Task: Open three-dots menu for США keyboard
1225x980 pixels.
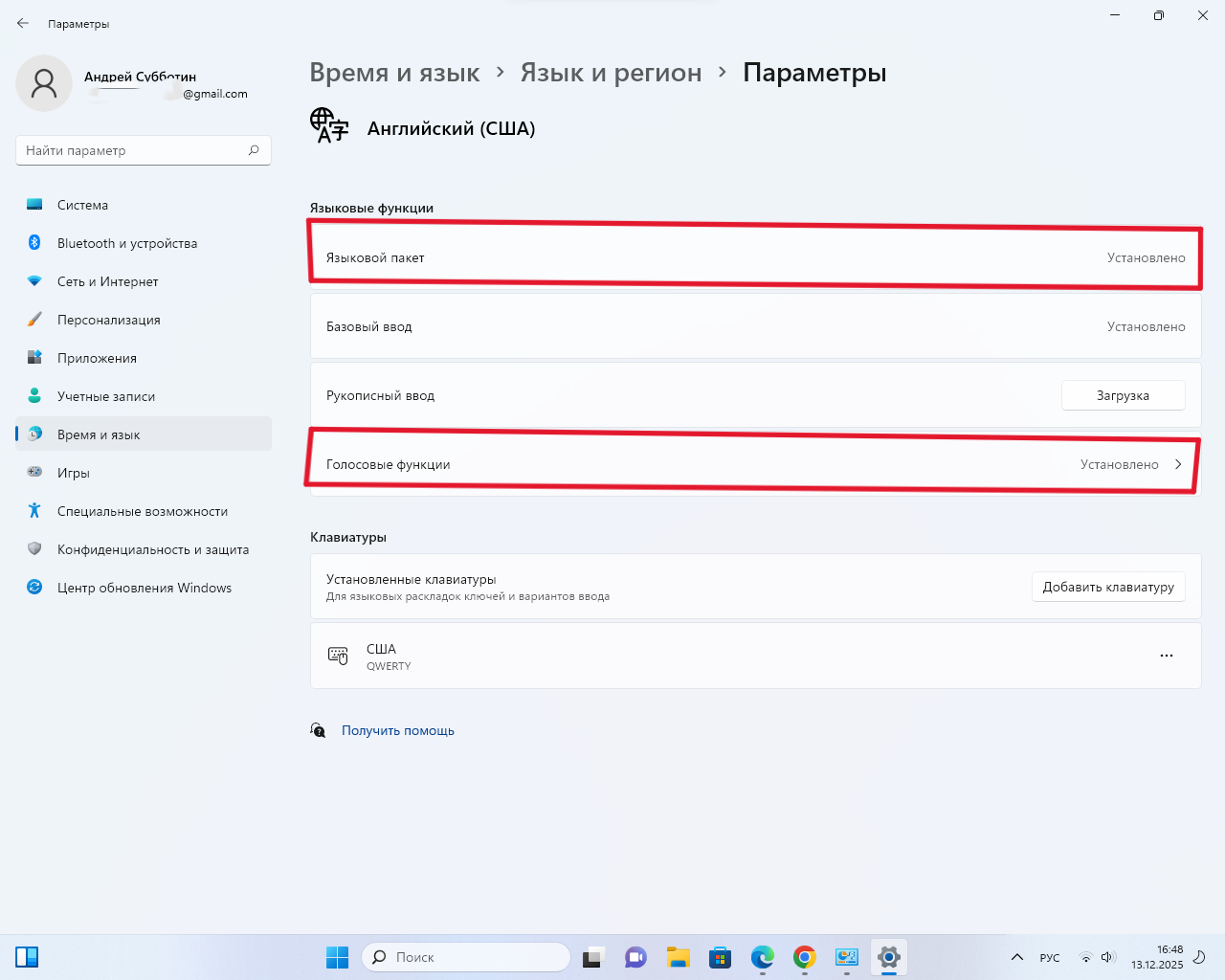Action: pos(1167,656)
